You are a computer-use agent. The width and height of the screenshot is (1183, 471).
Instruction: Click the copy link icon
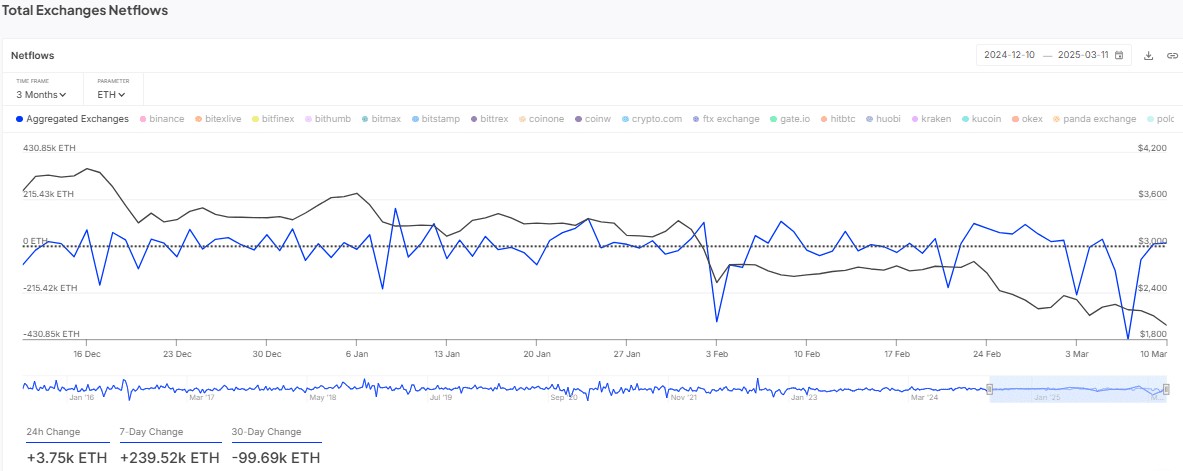tap(1172, 56)
